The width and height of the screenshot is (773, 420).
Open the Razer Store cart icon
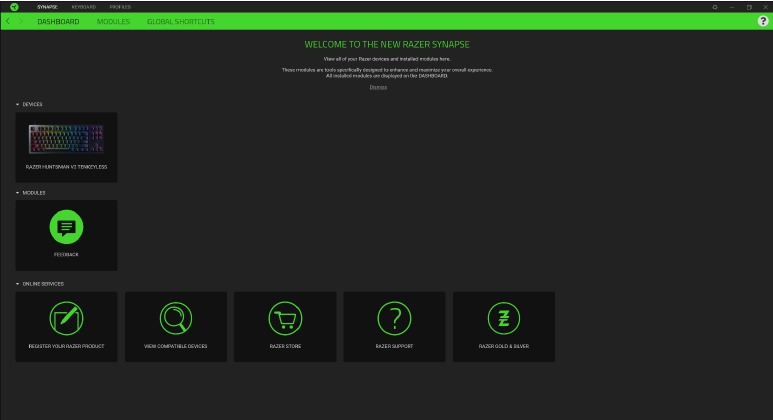(x=285, y=318)
